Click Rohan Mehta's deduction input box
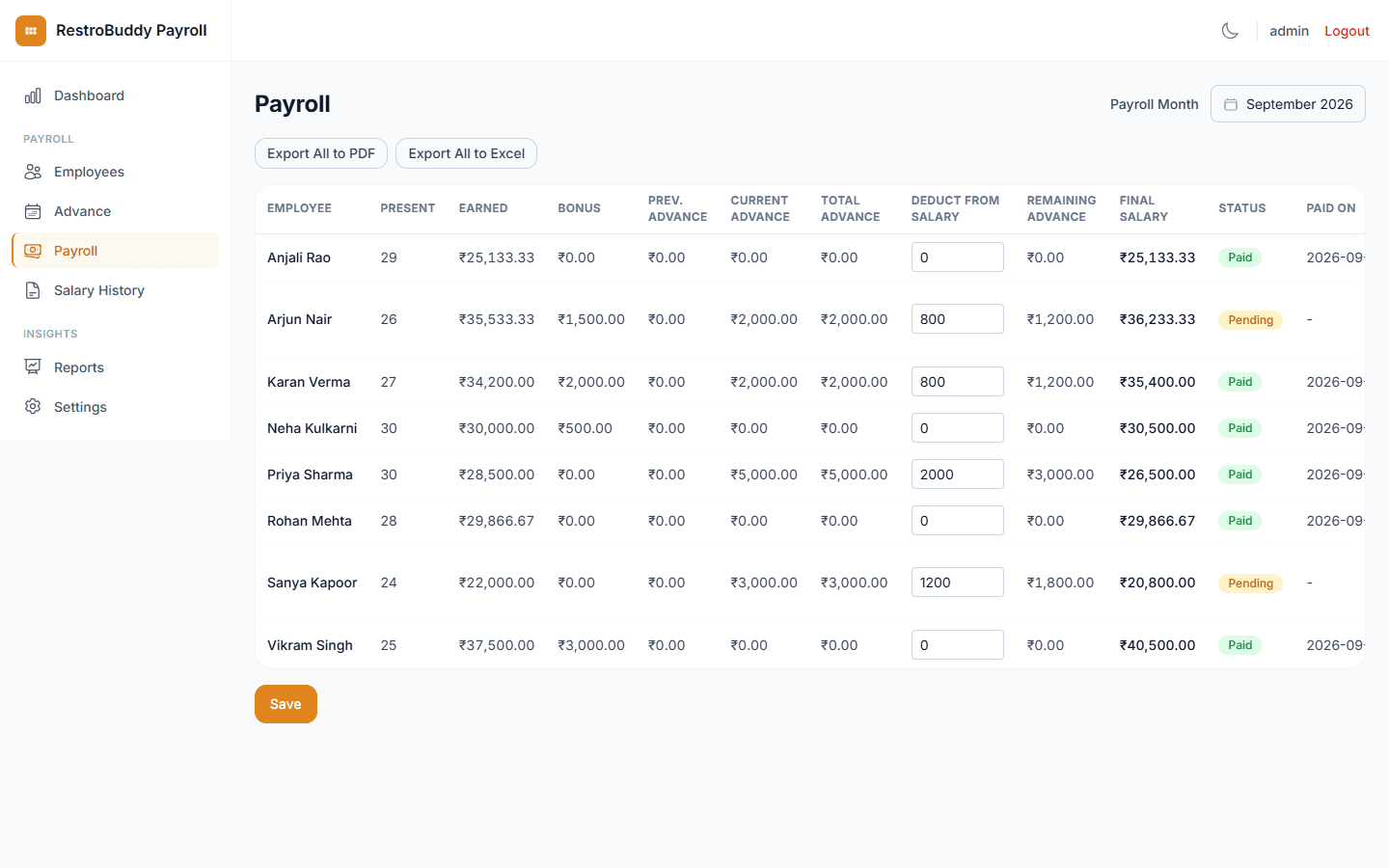1389x868 pixels. 958,521
